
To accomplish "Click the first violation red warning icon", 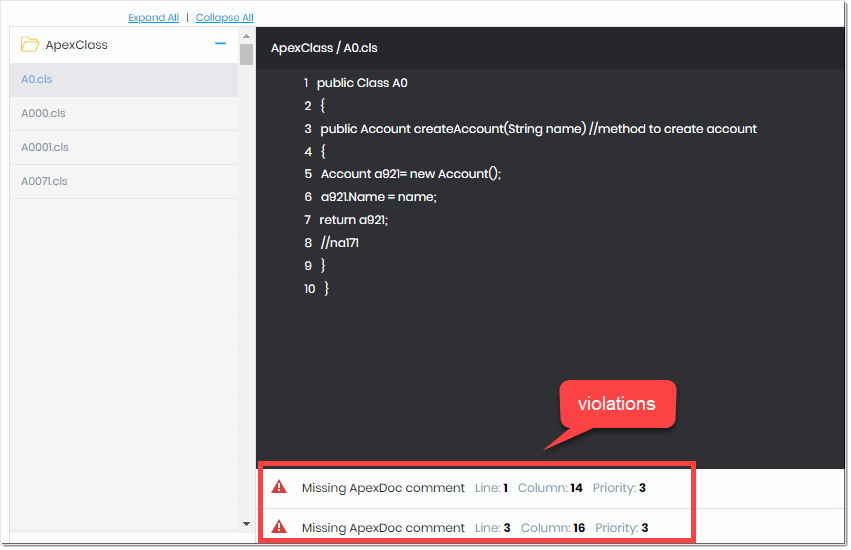I will 280,487.
